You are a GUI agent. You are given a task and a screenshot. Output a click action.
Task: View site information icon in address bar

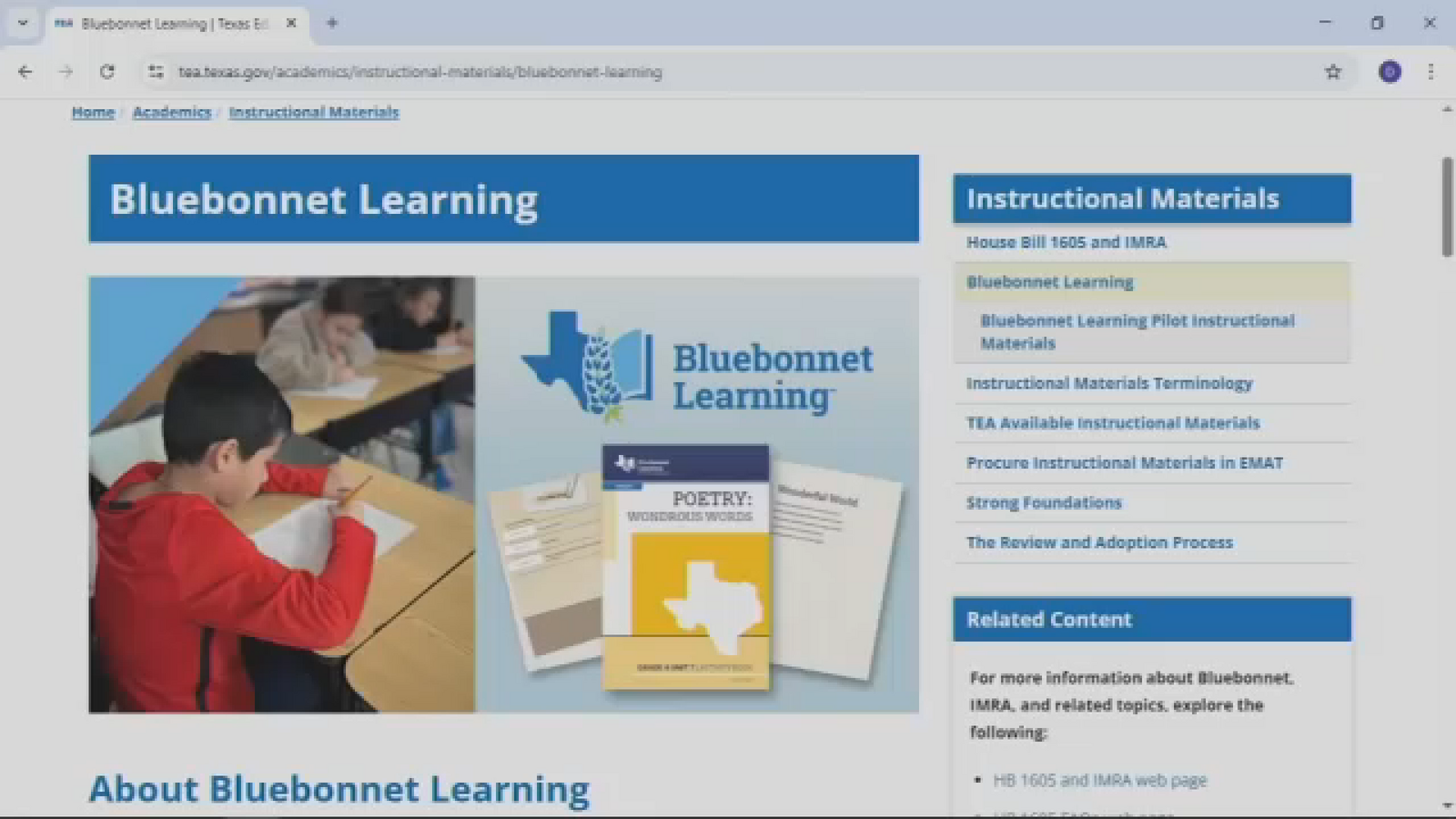point(156,72)
